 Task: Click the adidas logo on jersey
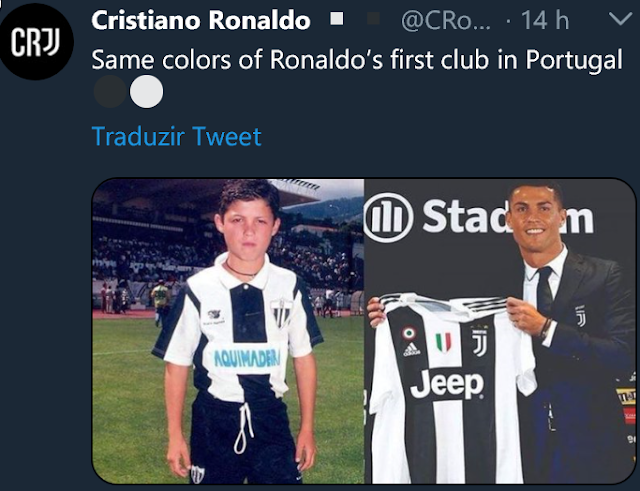point(410,346)
